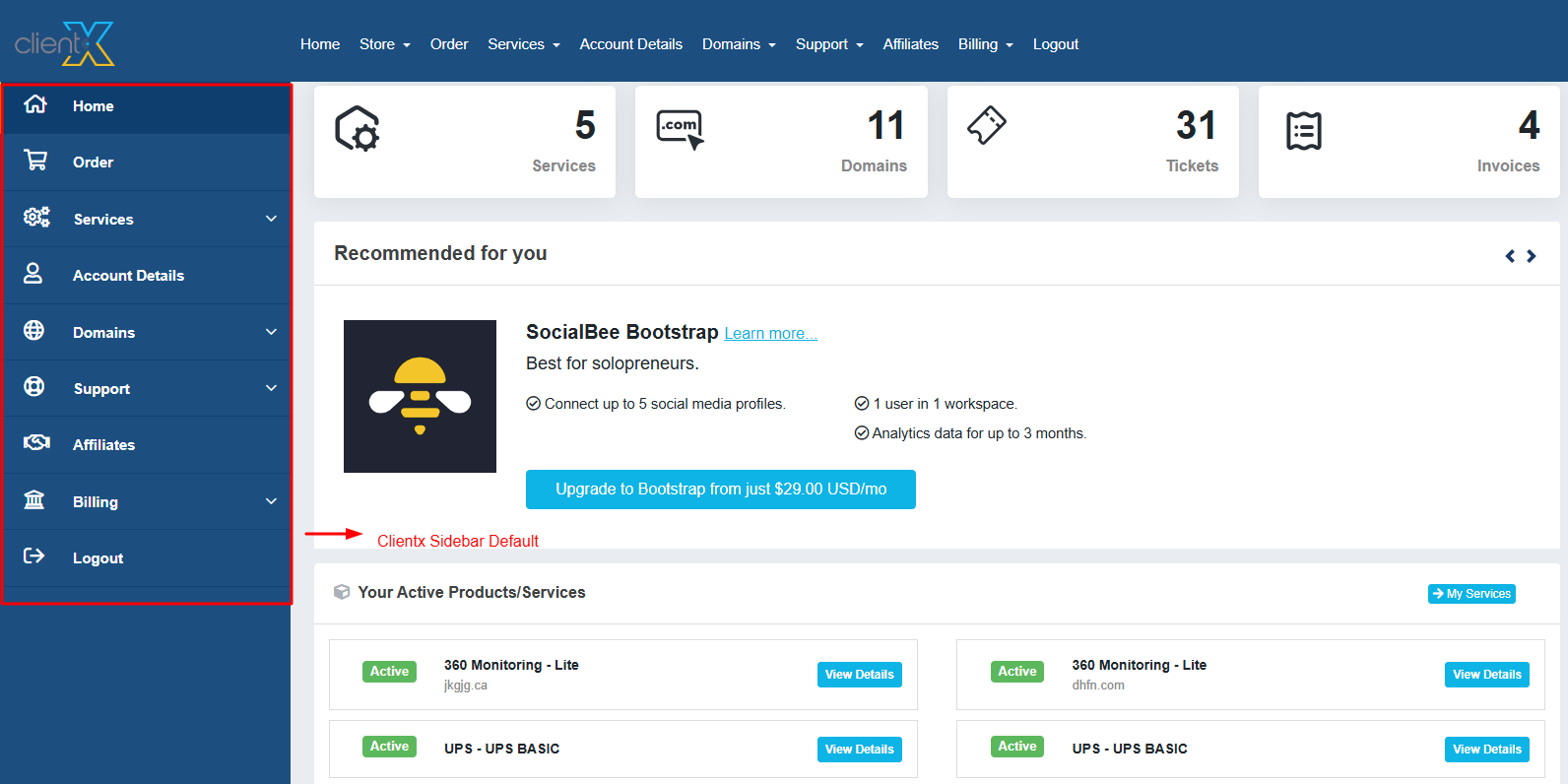Click the Tickets stat card icon
This screenshot has width=1568, height=784.
[986, 126]
